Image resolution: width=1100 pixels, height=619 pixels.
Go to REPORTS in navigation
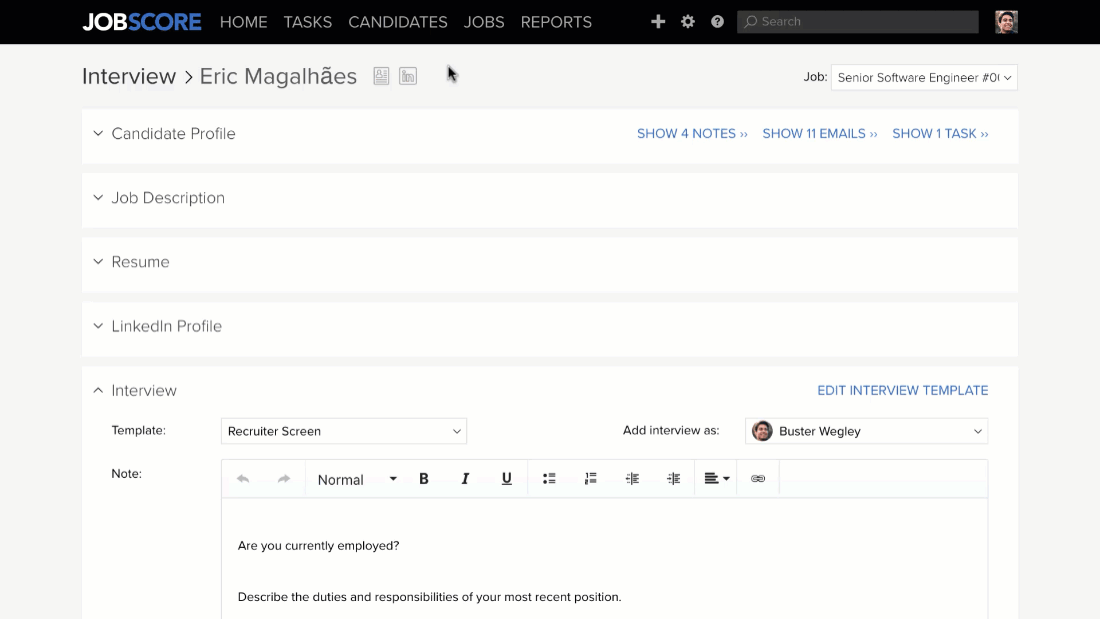556,22
